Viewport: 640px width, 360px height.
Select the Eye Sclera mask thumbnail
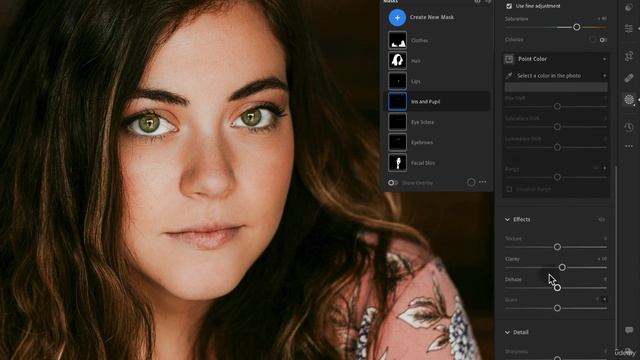397,122
